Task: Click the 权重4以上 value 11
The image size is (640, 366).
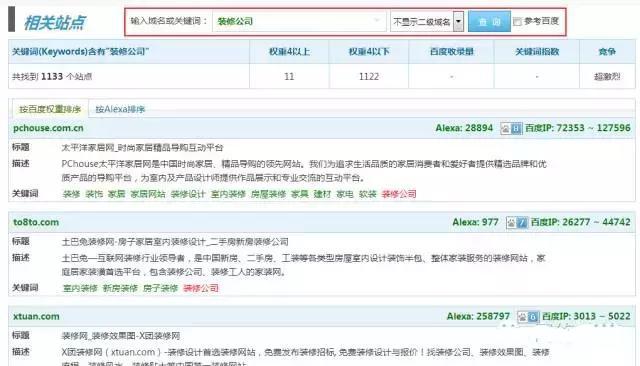Action: pyautogui.click(x=289, y=77)
